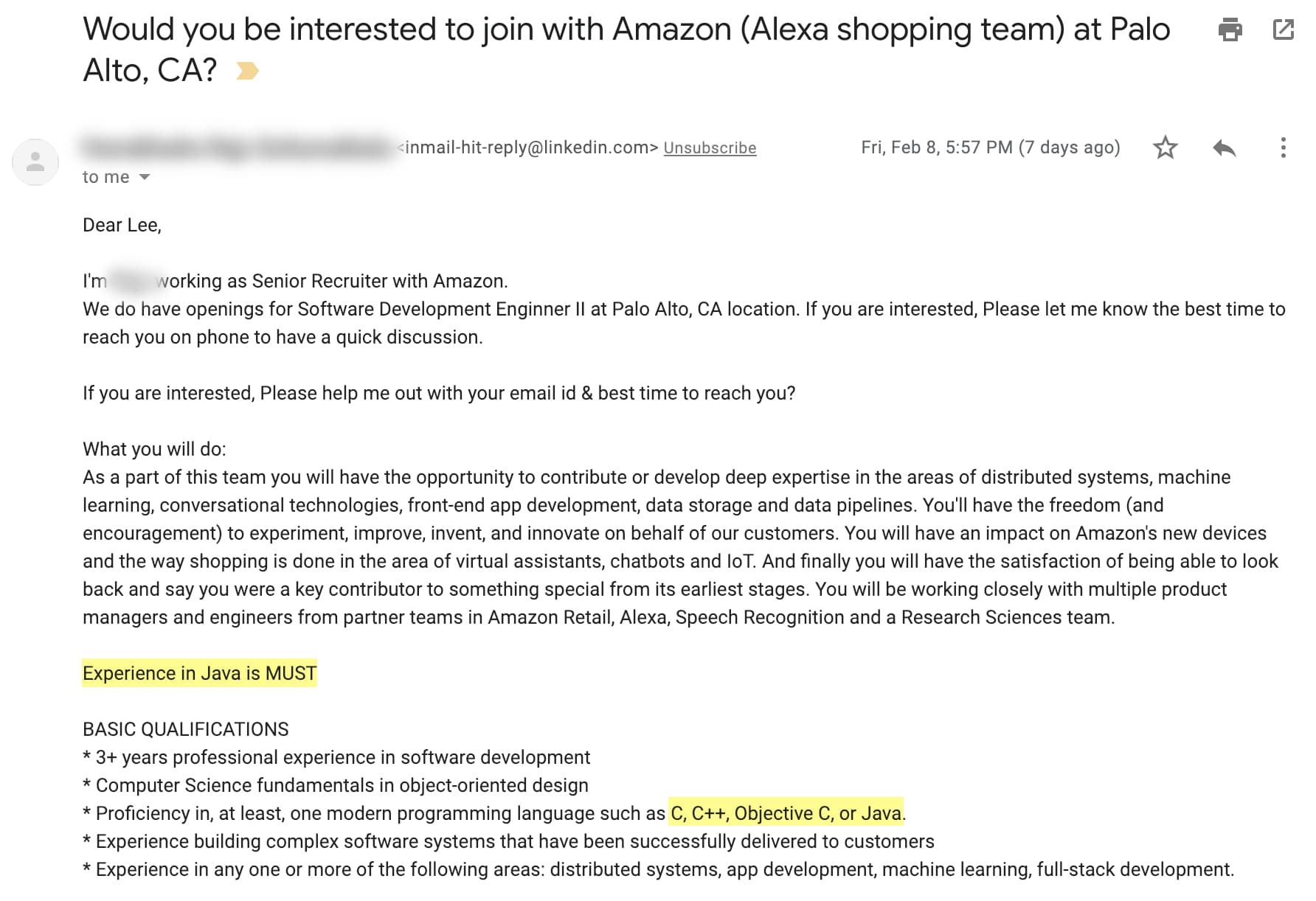Viewport: 1316px width, 901px height.
Task: Click the sender's profile picture
Action: 35,162
